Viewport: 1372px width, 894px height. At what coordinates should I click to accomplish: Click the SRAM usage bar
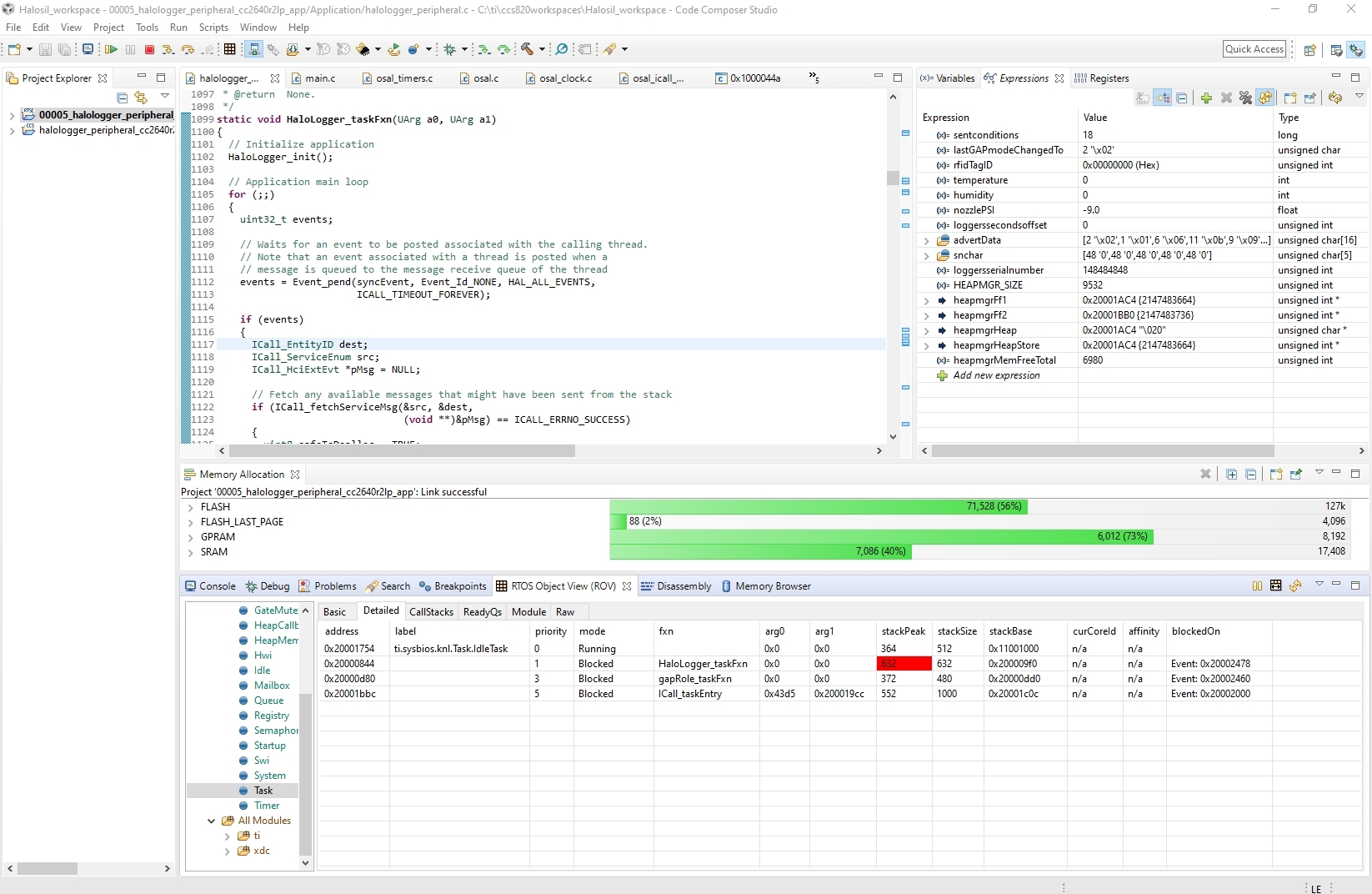pos(760,551)
